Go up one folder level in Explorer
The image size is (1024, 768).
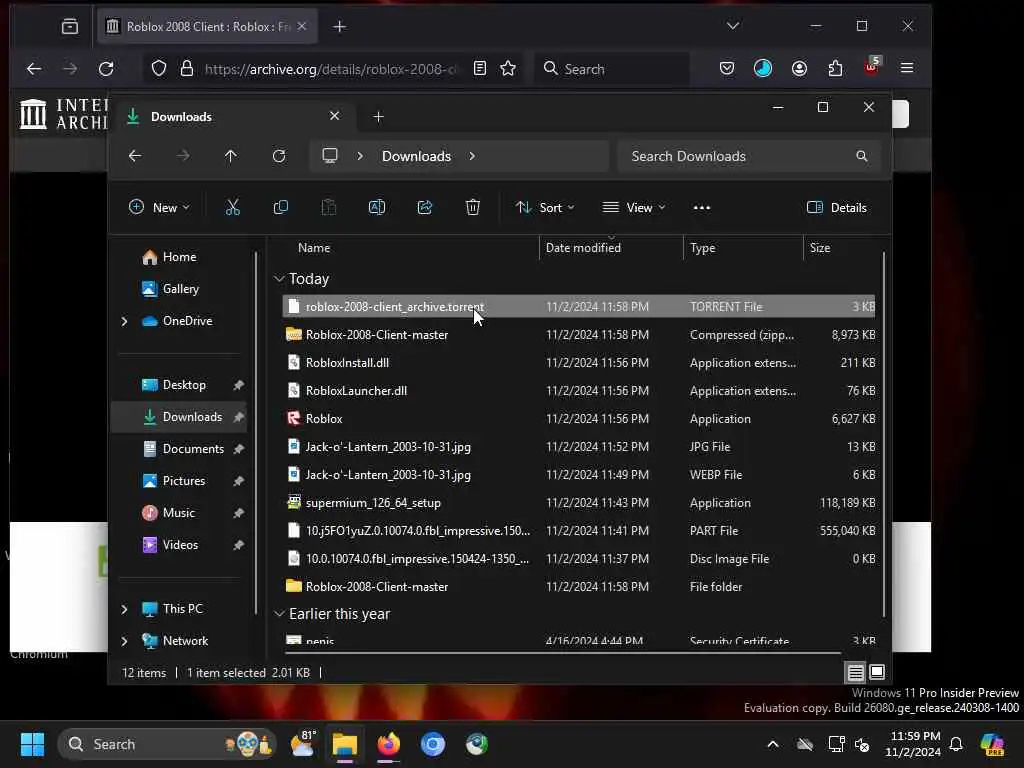click(231, 156)
